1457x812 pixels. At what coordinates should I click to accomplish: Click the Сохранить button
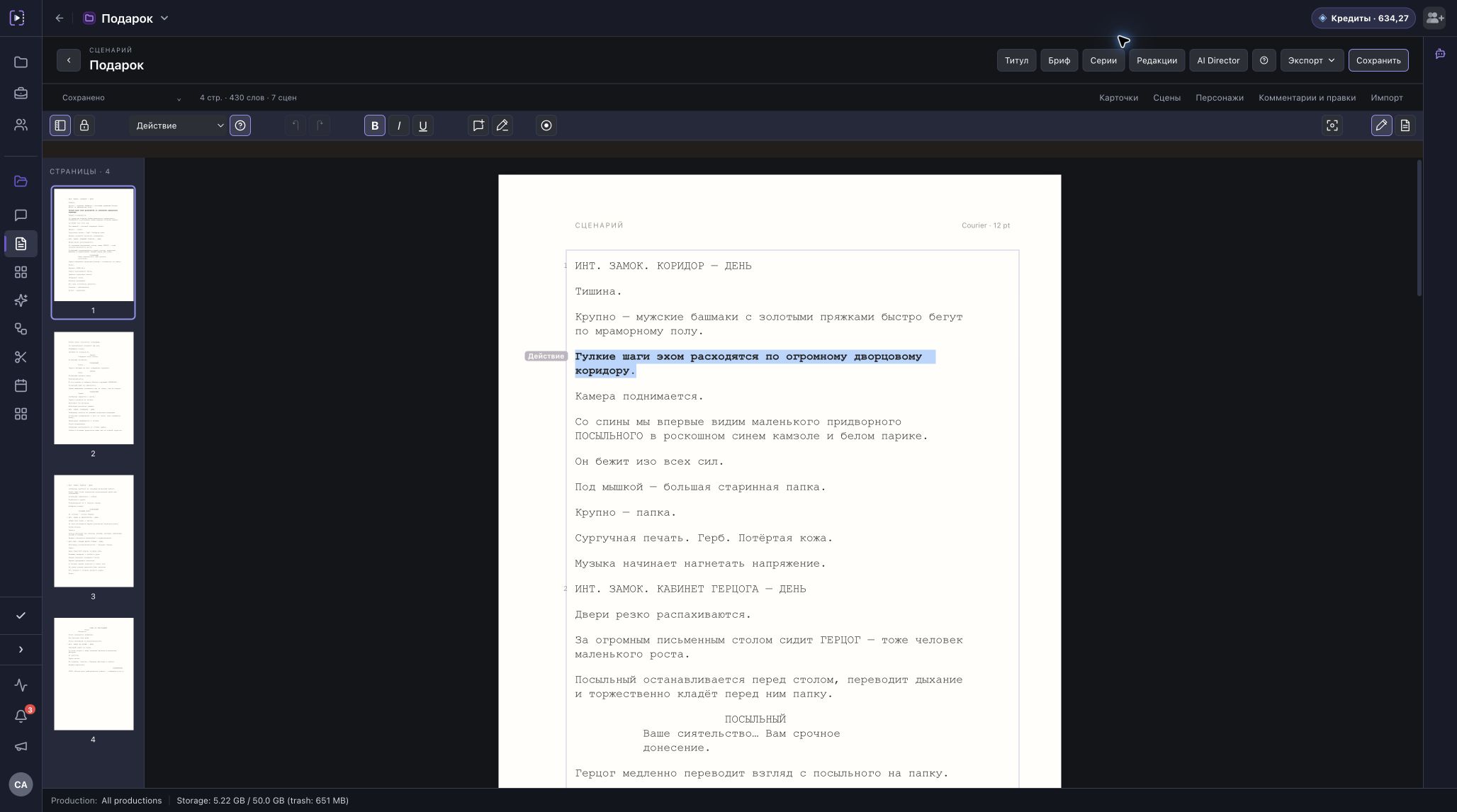click(x=1378, y=60)
